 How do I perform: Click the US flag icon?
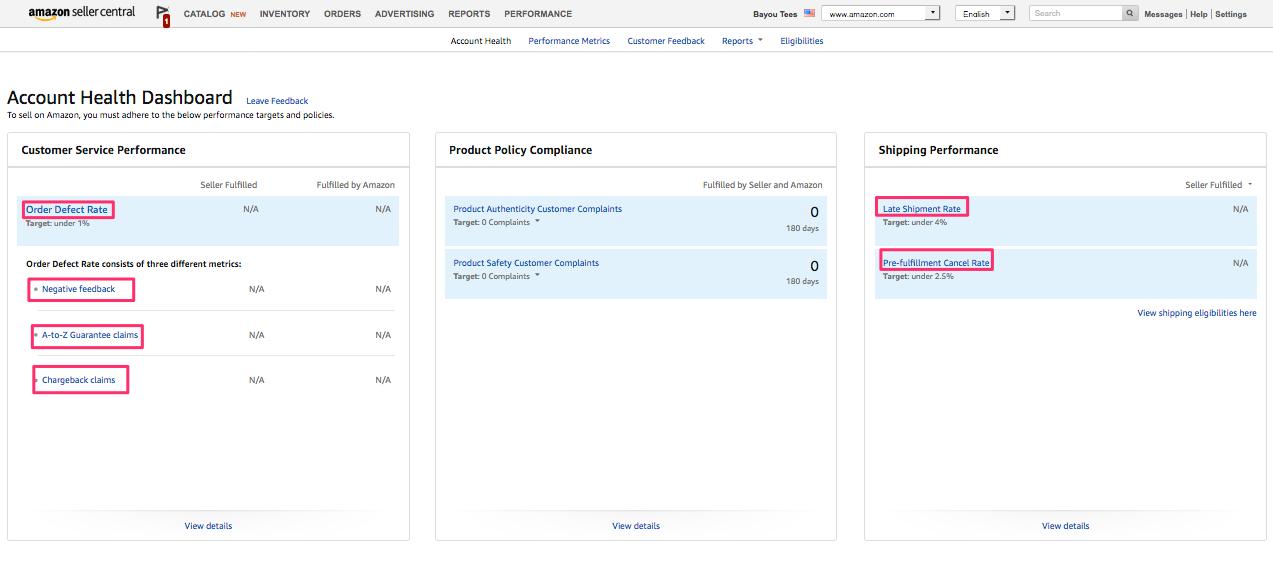tap(810, 14)
